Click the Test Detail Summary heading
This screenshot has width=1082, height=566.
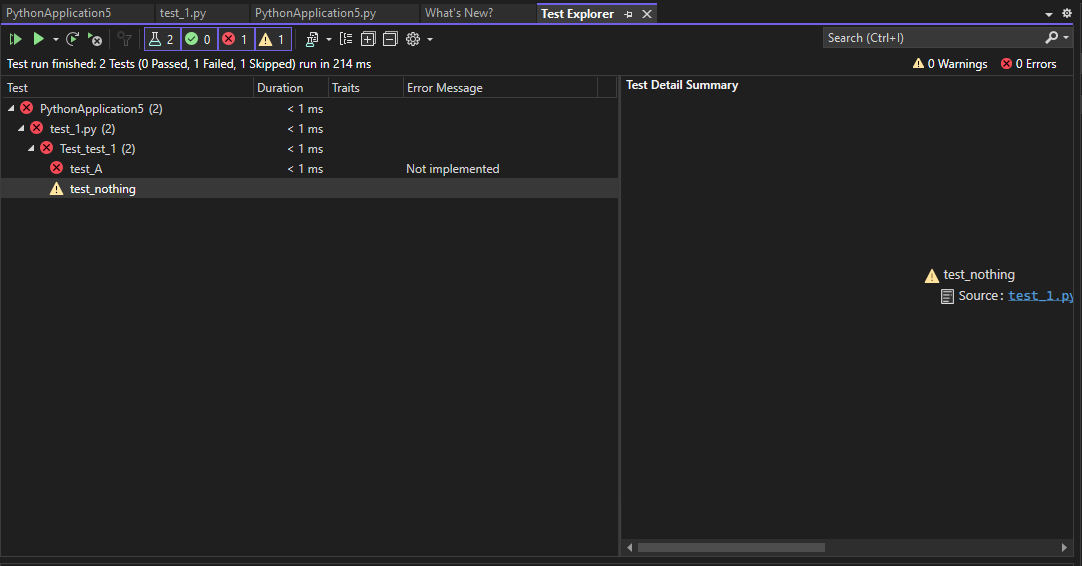682,85
